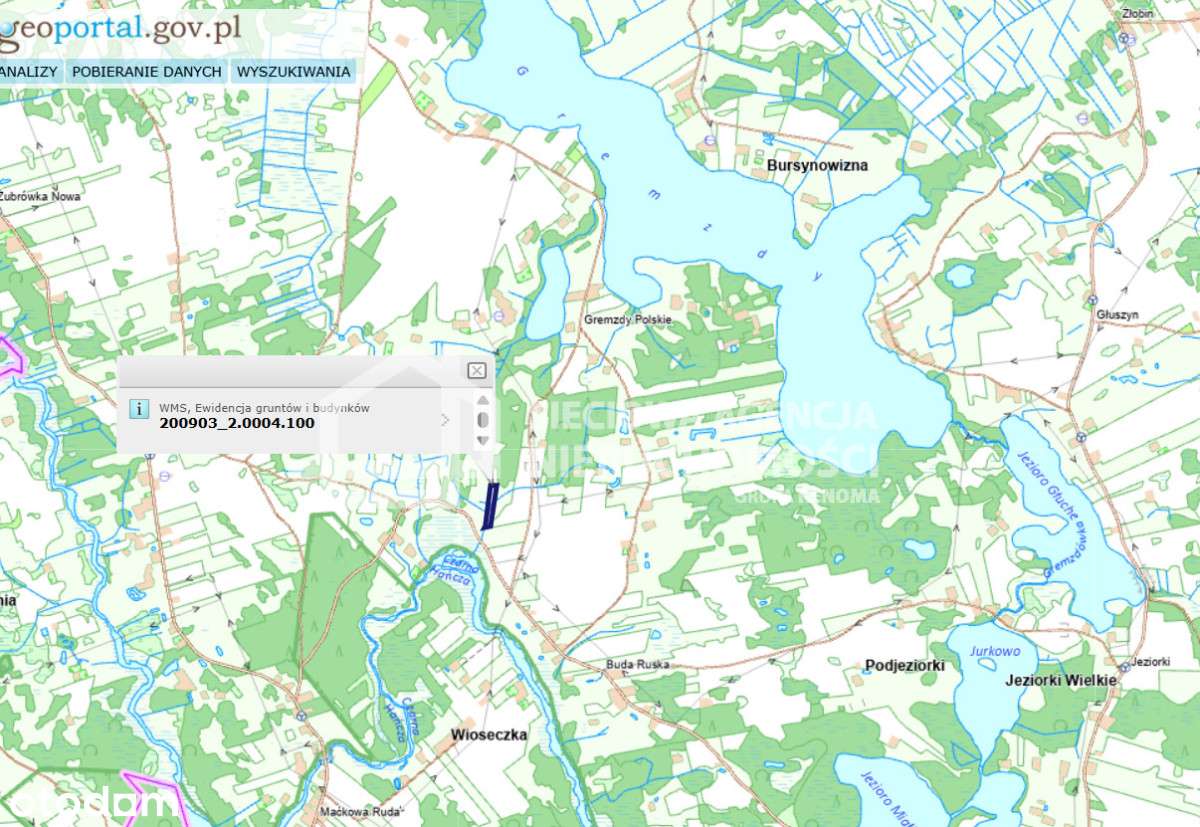Click the Gremzdy Polskie map label
This screenshot has height=827, width=1200.
tap(628, 320)
